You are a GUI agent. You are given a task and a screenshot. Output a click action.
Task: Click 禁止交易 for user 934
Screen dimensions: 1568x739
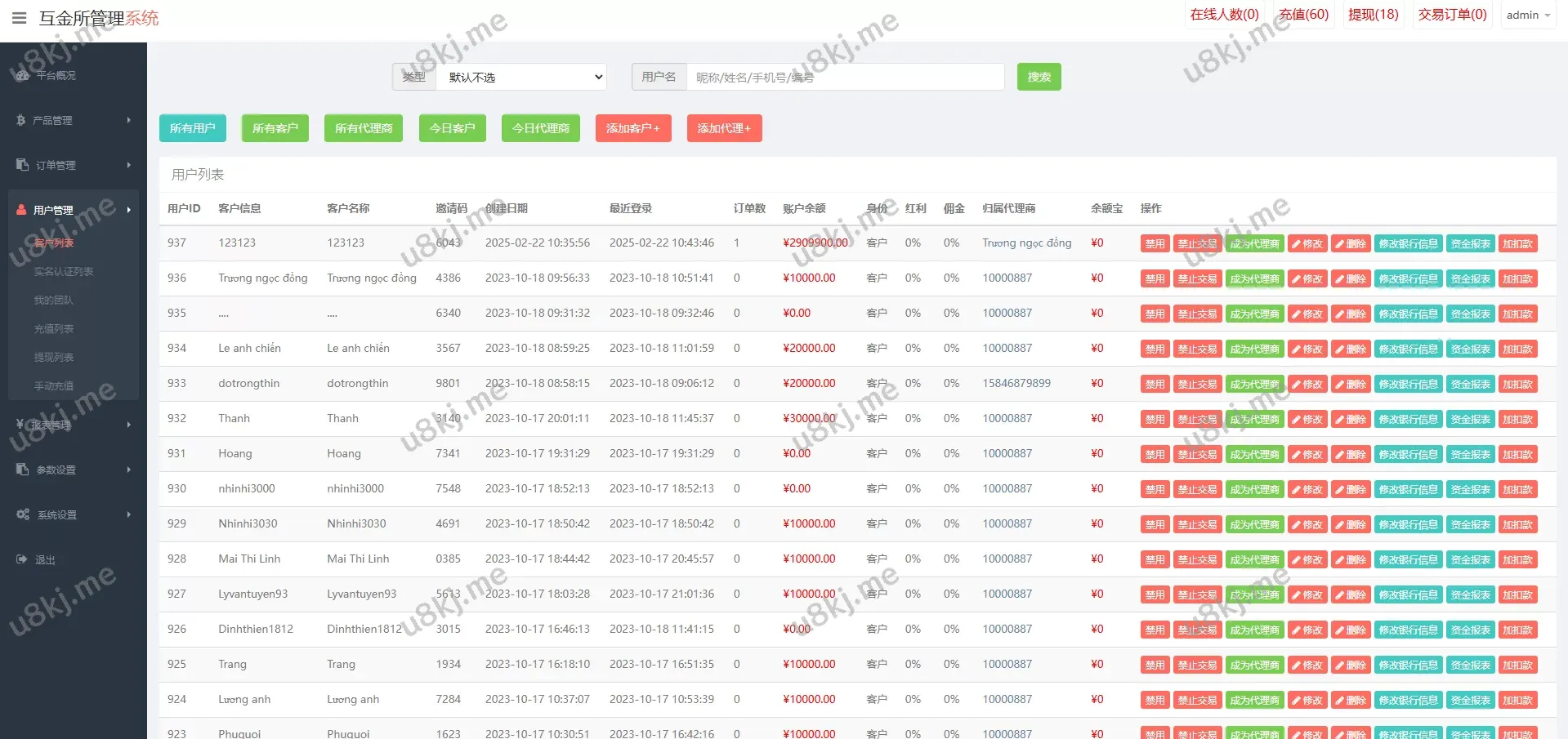[1197, 349]
